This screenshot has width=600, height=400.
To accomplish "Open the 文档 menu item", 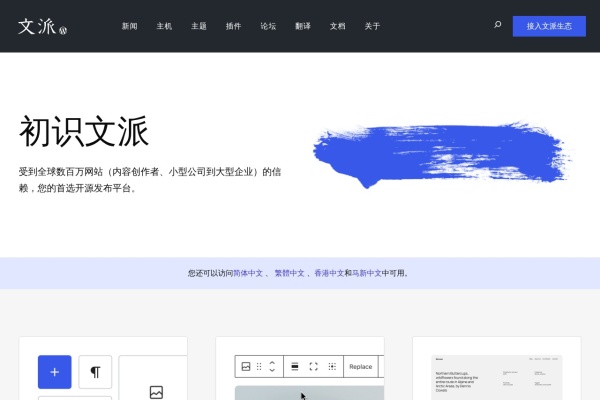I will click(338, 26).
